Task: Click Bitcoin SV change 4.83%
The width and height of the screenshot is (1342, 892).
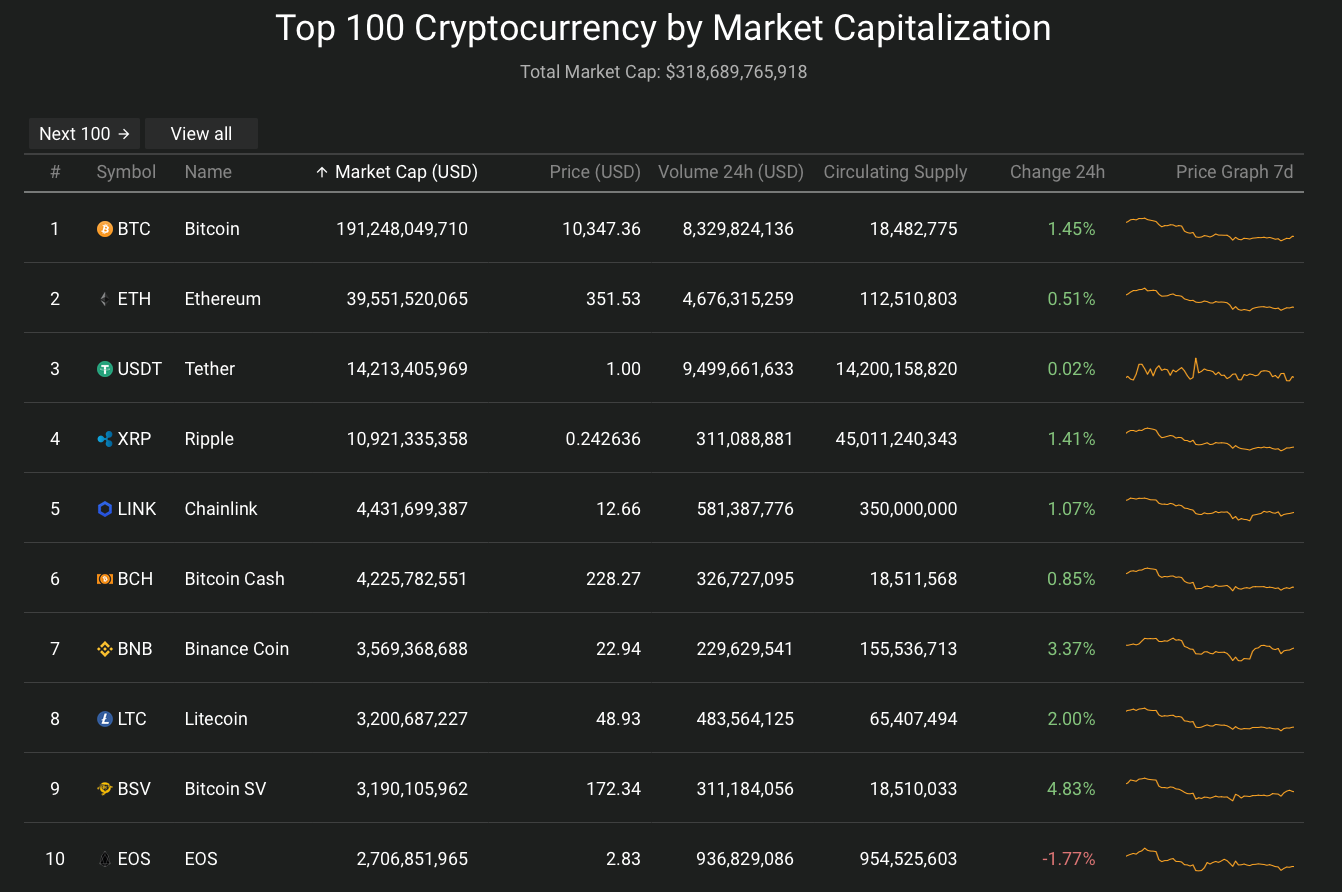Action: pos(1071,789)
